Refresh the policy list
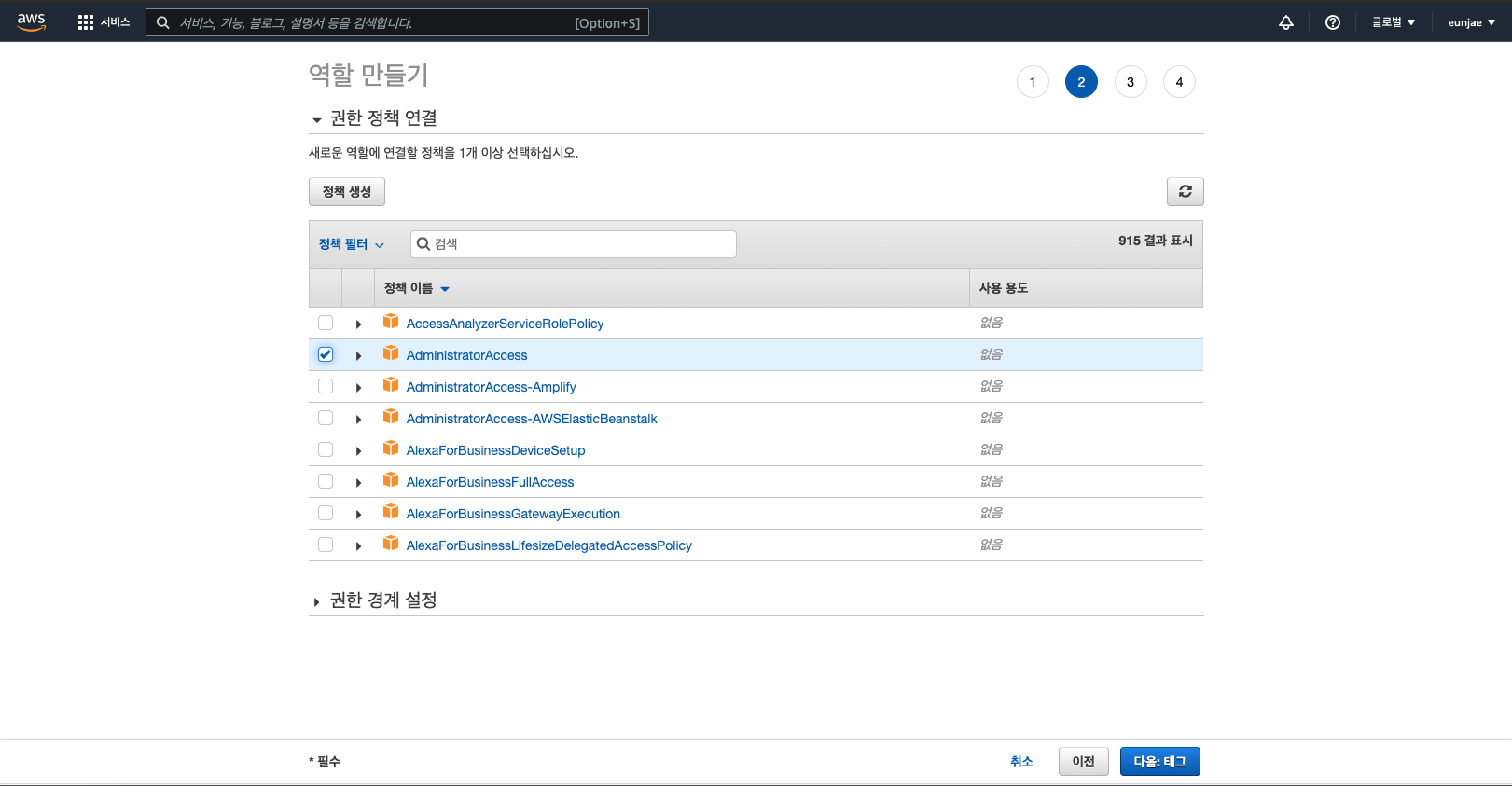 click(x=1186, y=191)
